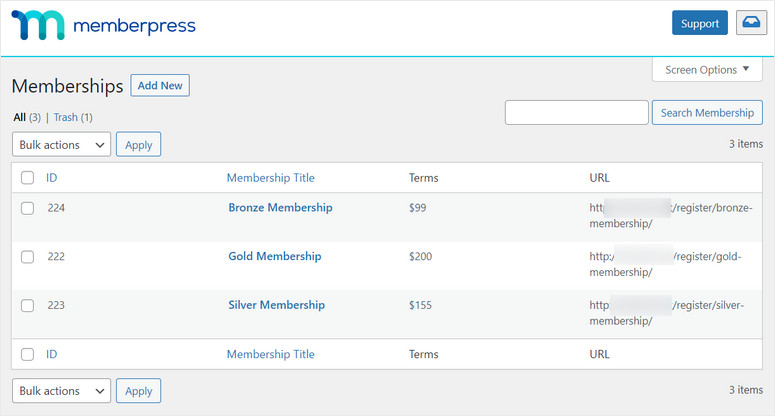This screenshot has height=416, width=775.
Task: Sort by the top ID column header
Action: [52, 178]
